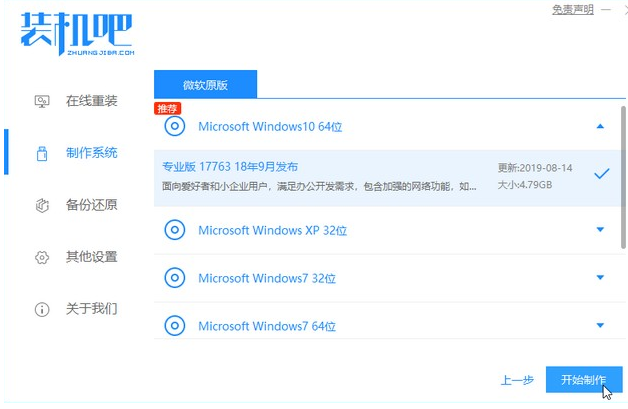This screenshot has height=409, width=628.
Task: Click the 关于我们 info icon
Action: [x=42, y=309]
